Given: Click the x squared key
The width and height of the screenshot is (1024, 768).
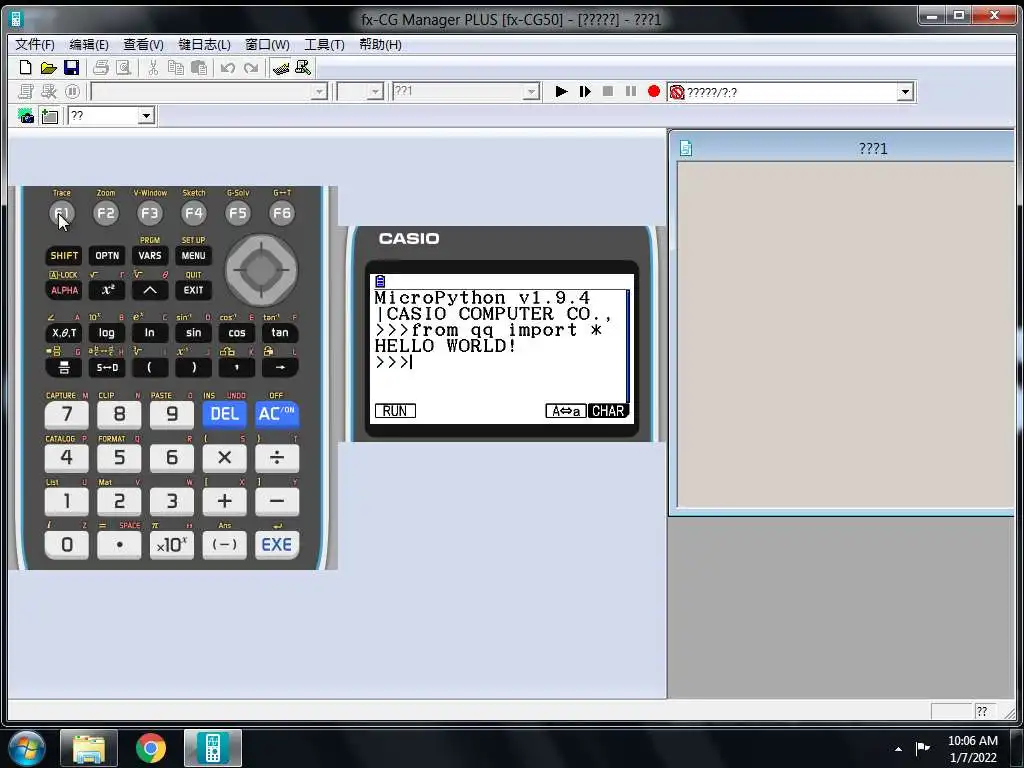Looking at the screenshot, I should pyautogui.click(x=107, y=290).
